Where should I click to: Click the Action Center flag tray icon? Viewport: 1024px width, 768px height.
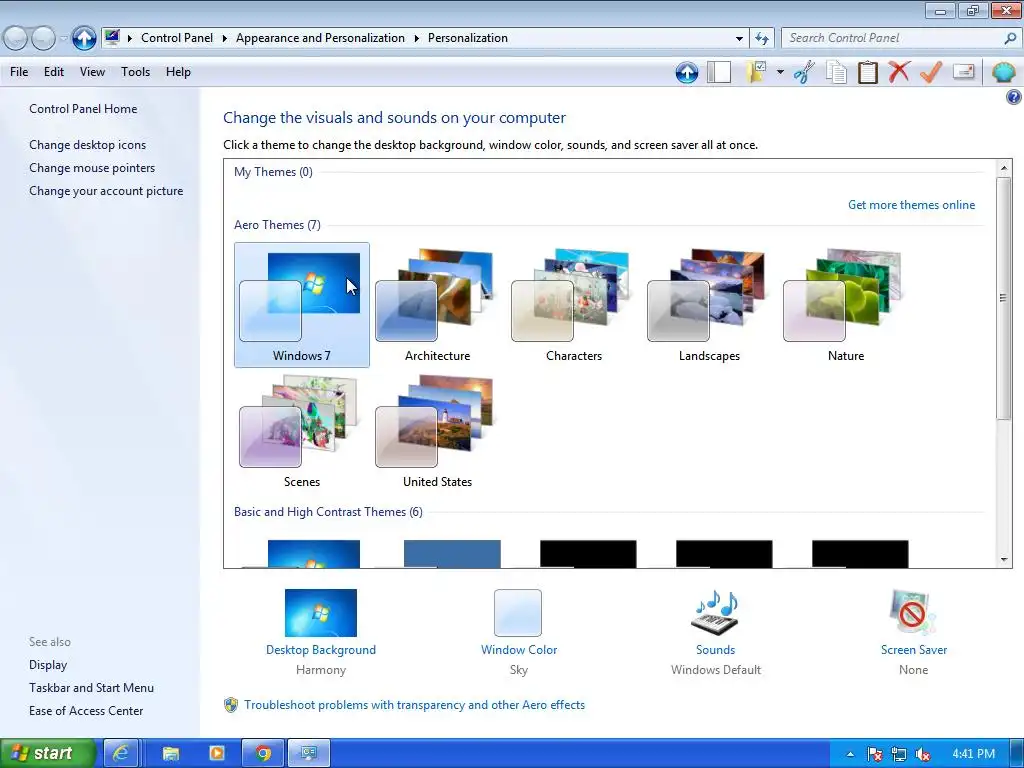(874, 754)
